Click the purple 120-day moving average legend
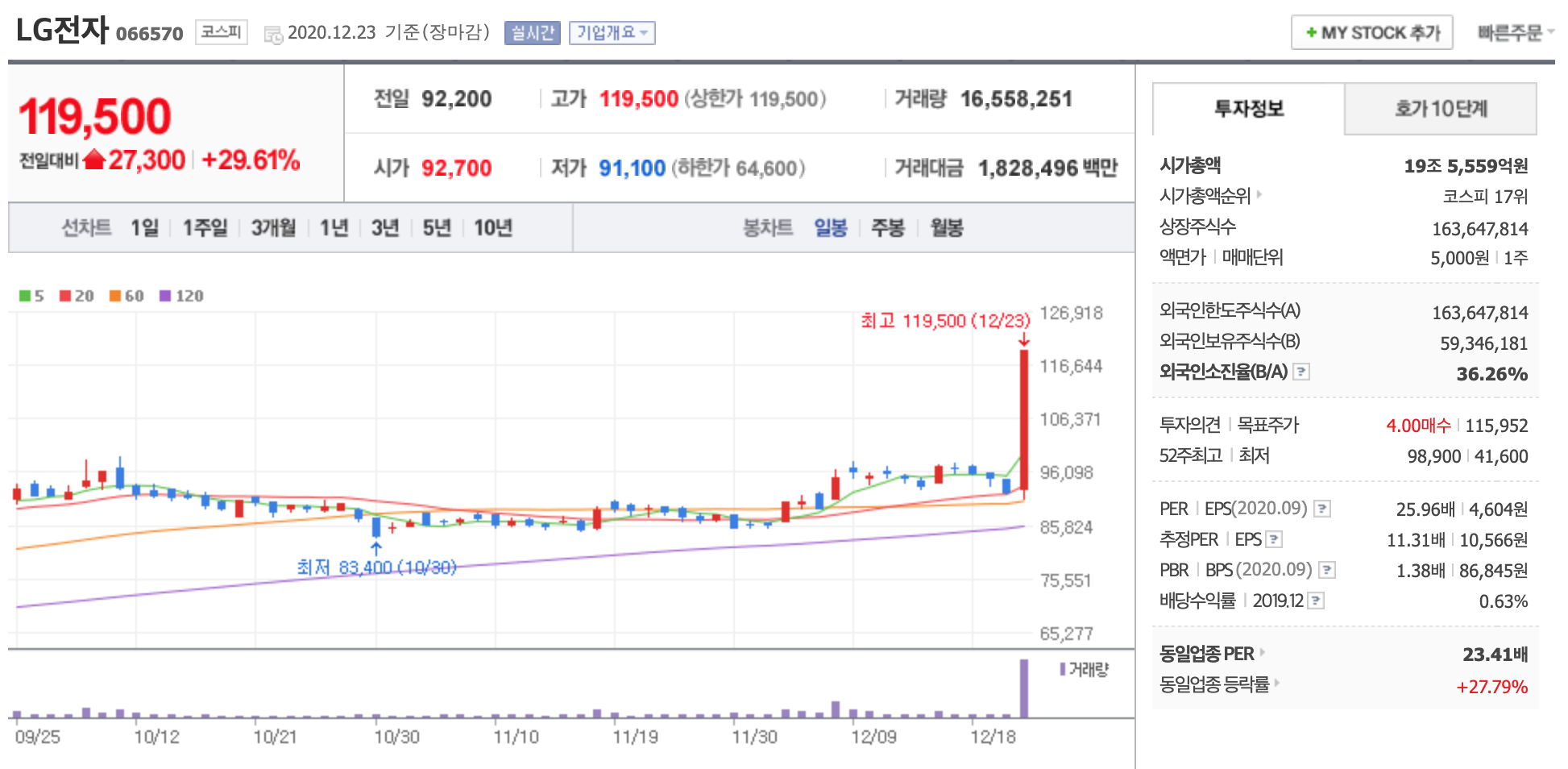This screenshot has height=769, width=1568. (x=181, y=296)
